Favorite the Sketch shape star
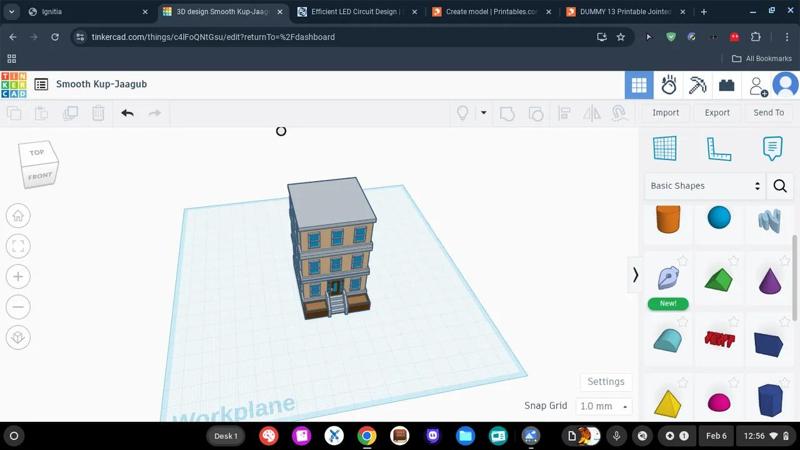 683,261
